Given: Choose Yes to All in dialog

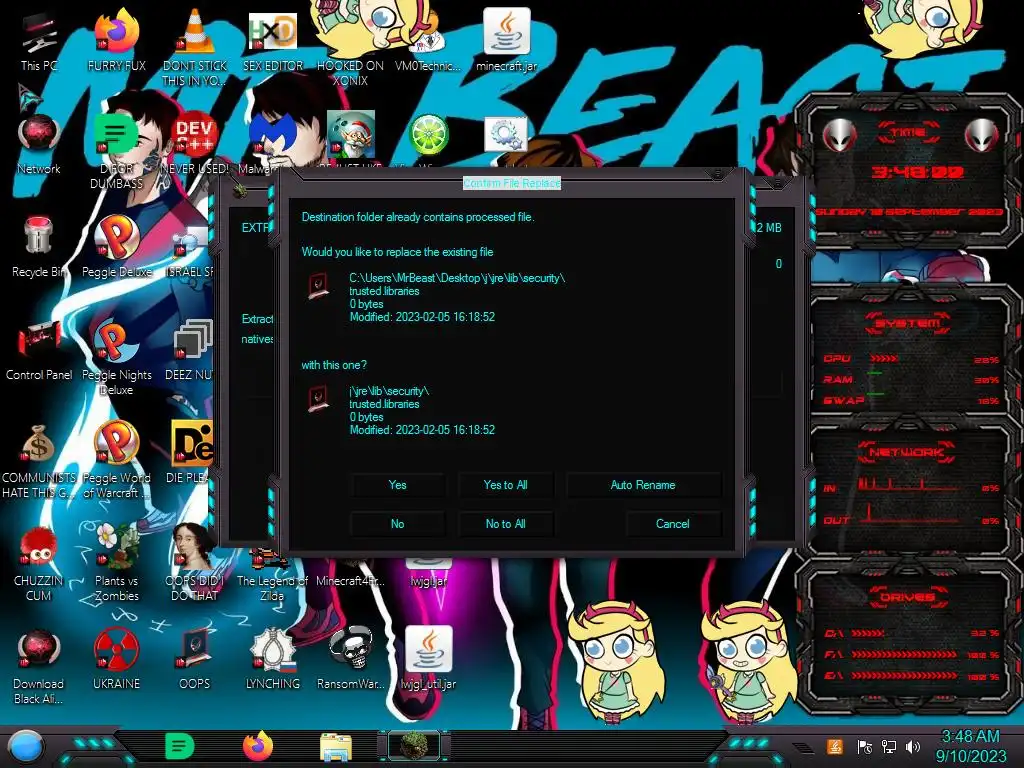Looking at the screenshot, I should click(x=505, y=485).
